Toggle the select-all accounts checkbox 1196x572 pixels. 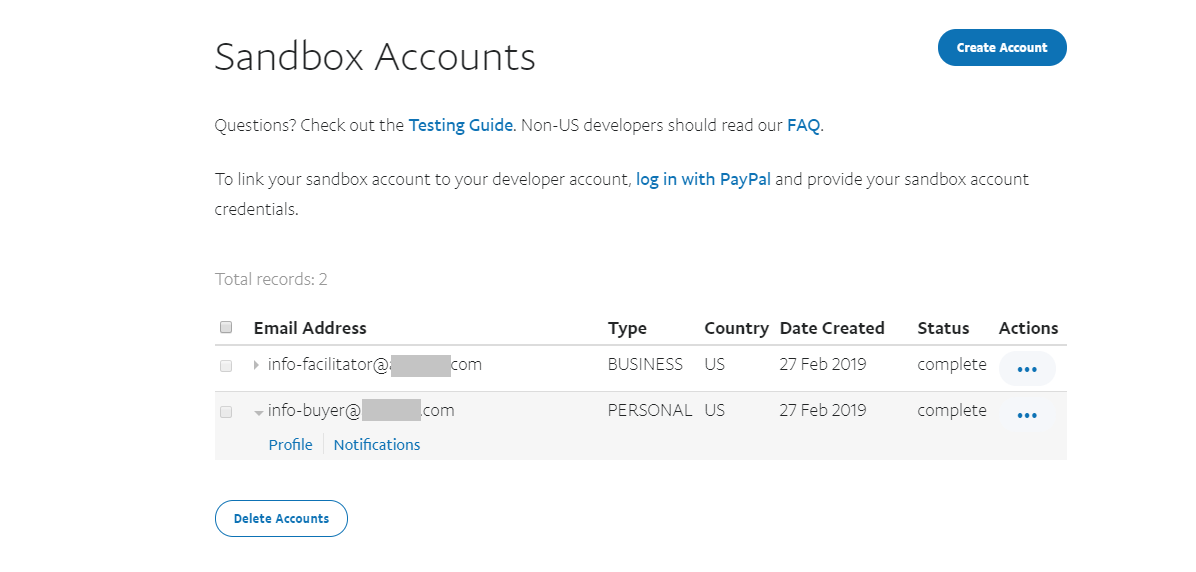point(226,327)
